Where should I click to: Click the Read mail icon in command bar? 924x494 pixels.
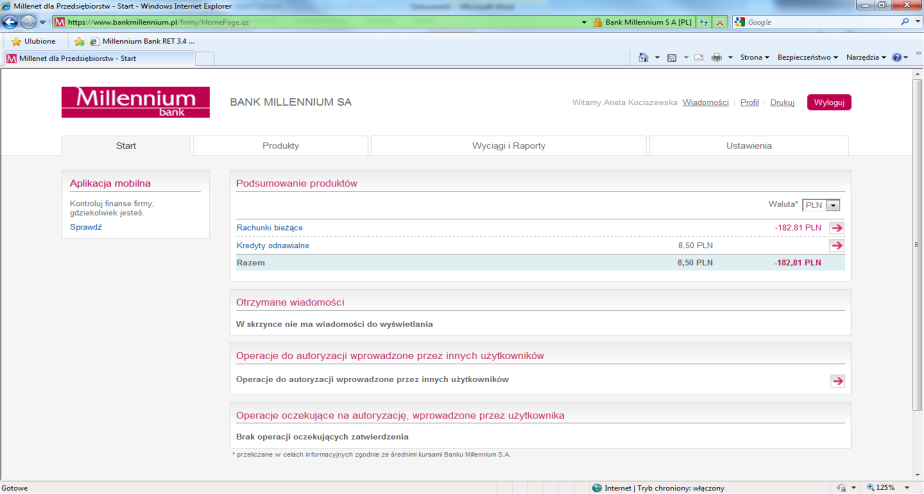[x=698, y=57]
